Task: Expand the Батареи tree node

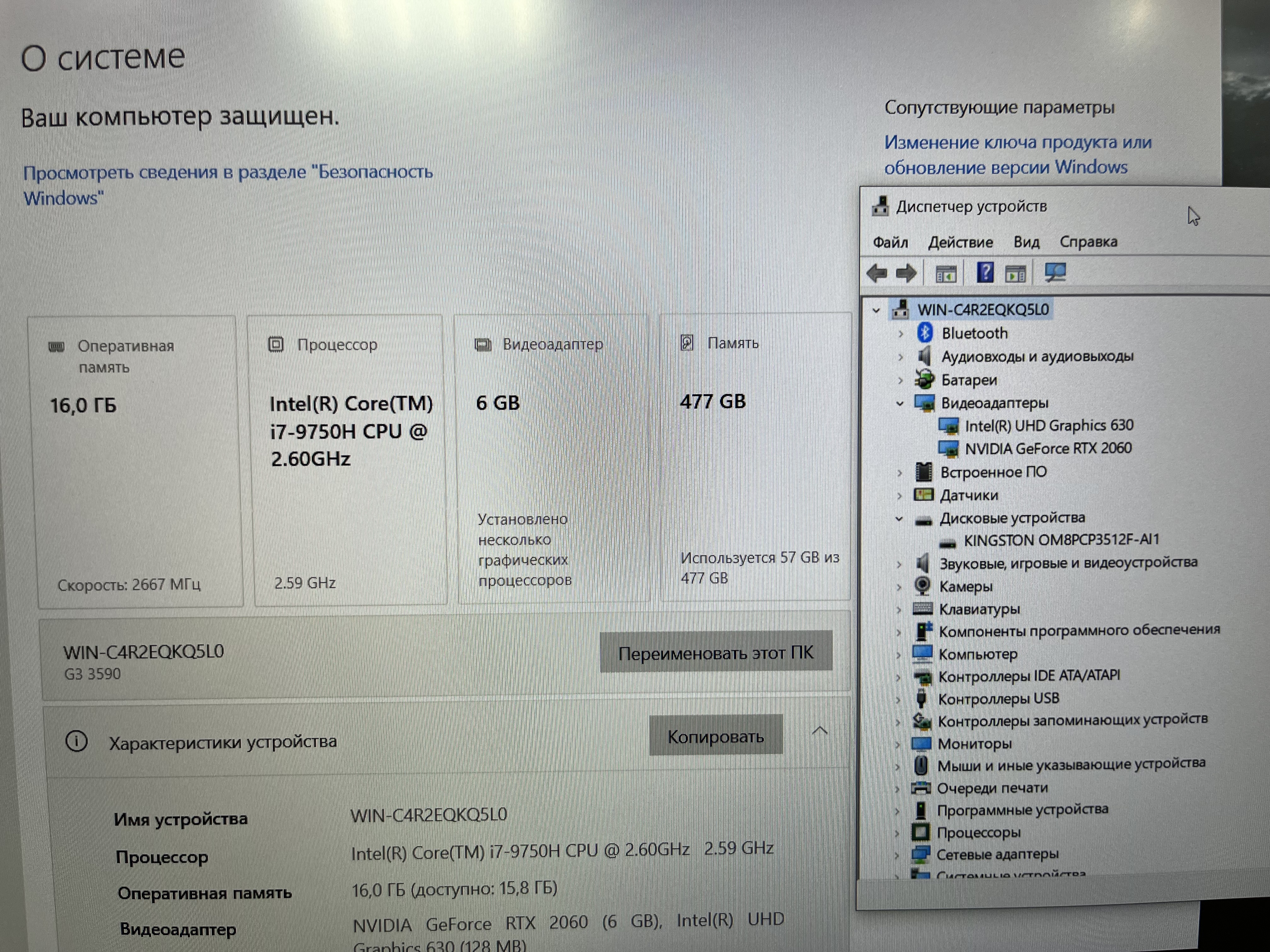Action: (900, 380)
